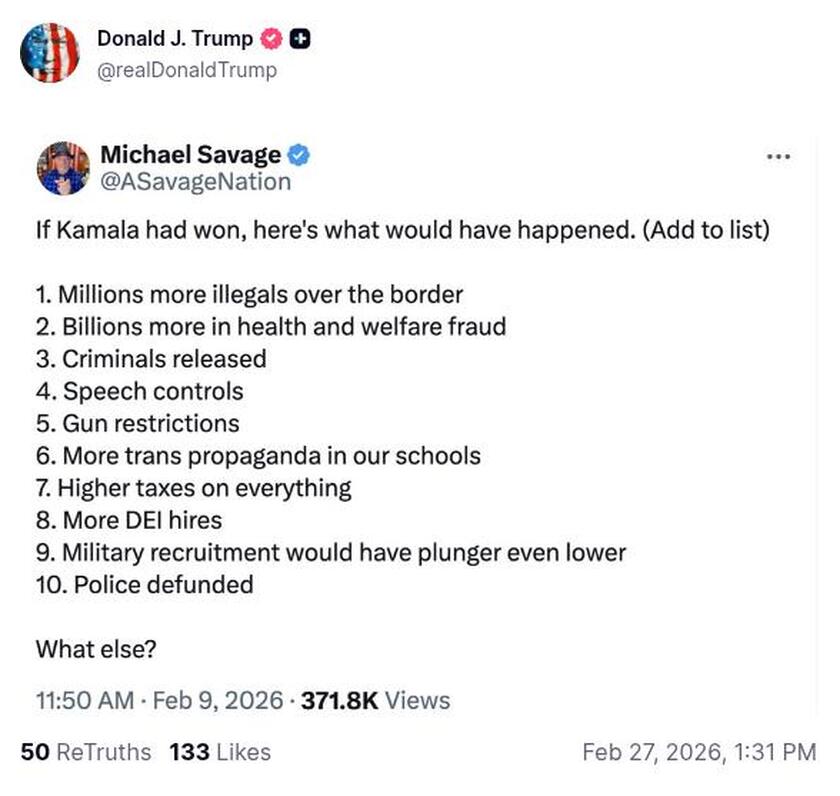
Task: Click Donald J. Trump's profile picture
Action: coord(50,53)
